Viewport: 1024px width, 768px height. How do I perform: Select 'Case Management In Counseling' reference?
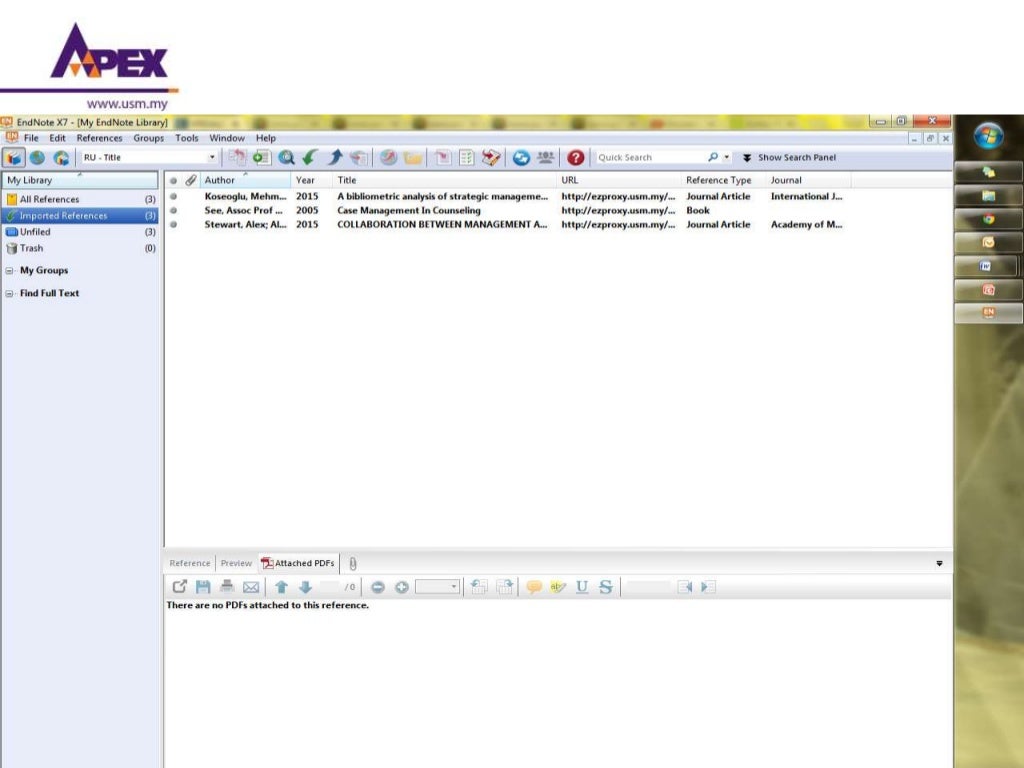click(409, 210)
